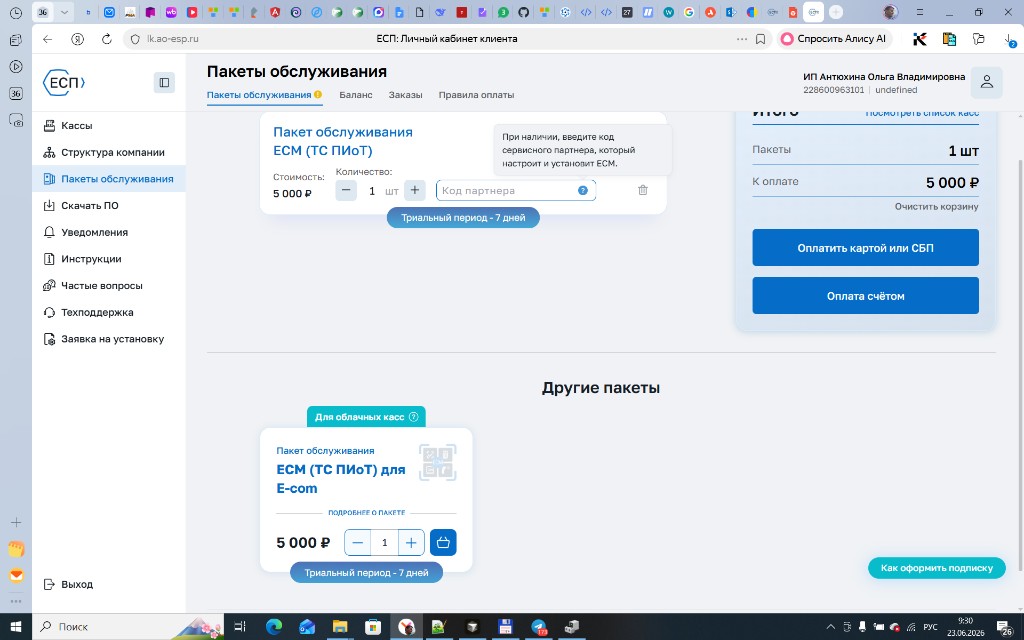Click quantity field of E-com package
The height and width of the screenshot is (640, 1024).
(384, 543)
